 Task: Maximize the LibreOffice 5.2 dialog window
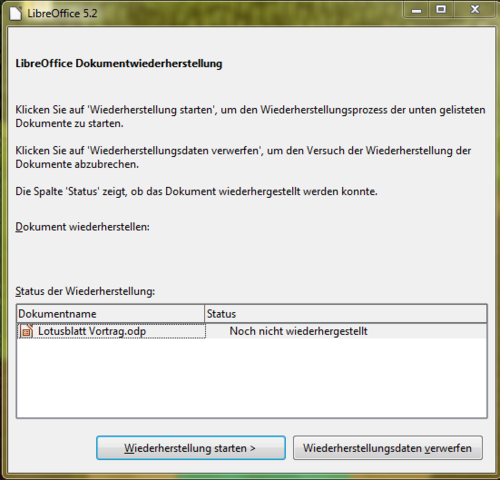441,10
